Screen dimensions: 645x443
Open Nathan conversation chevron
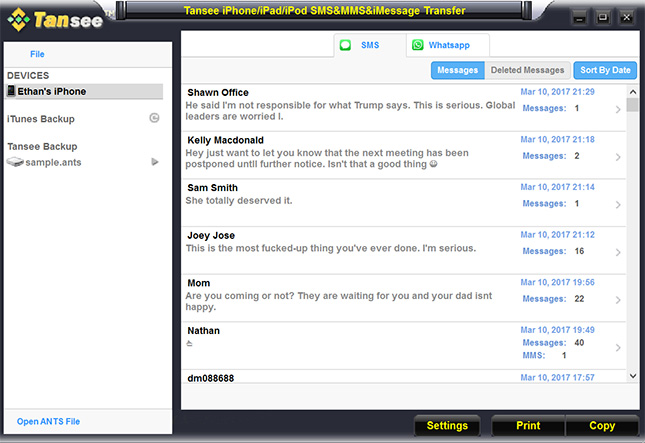618,348
